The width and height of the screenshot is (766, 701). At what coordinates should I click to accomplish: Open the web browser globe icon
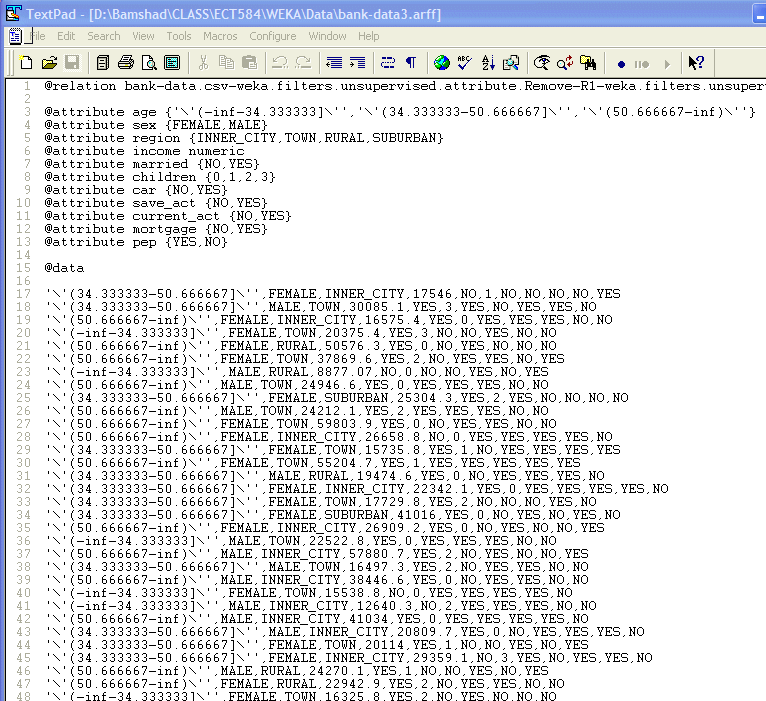pos(442,63)
